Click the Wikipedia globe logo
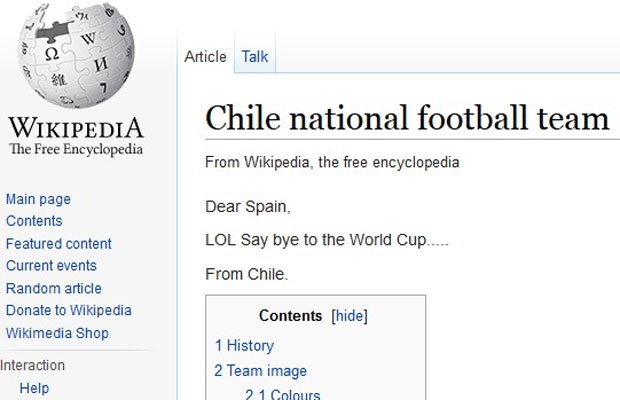Screen dimensions: 620x400 (76, 55)
